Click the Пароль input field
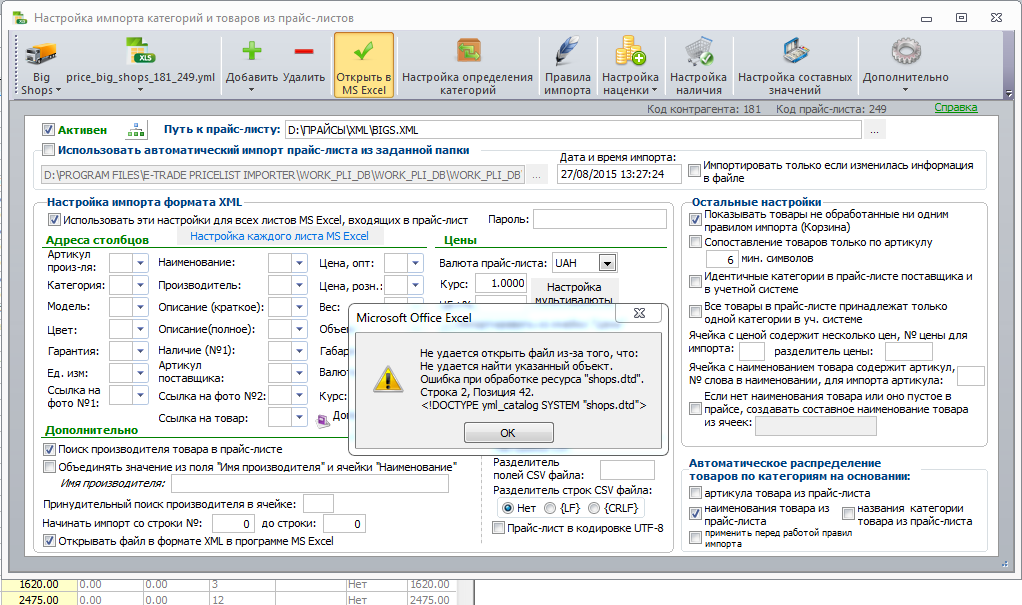 [x=600, y=219]
